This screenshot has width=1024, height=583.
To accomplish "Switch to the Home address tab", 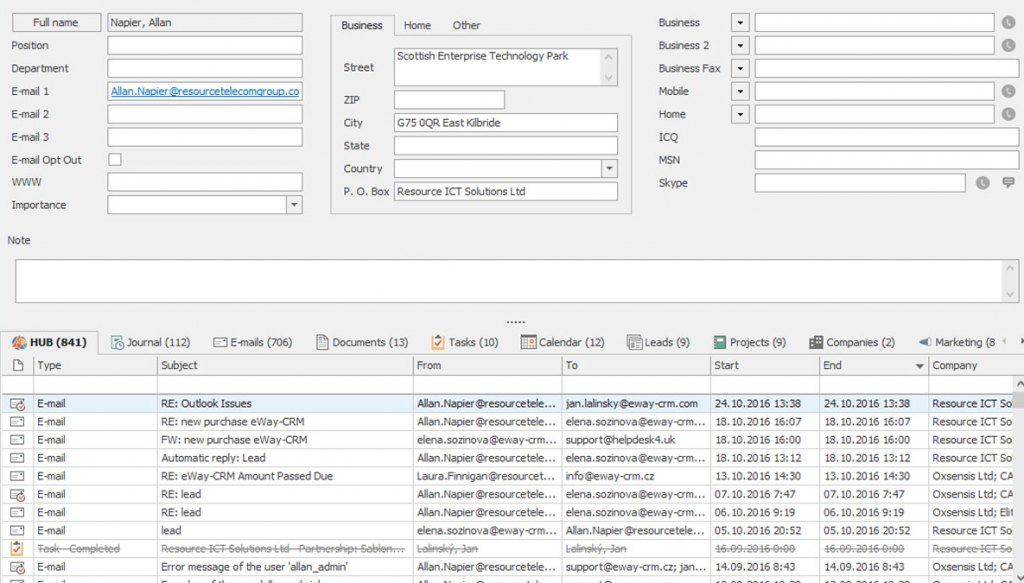I will pyautogui.click(x=417, y=25).
